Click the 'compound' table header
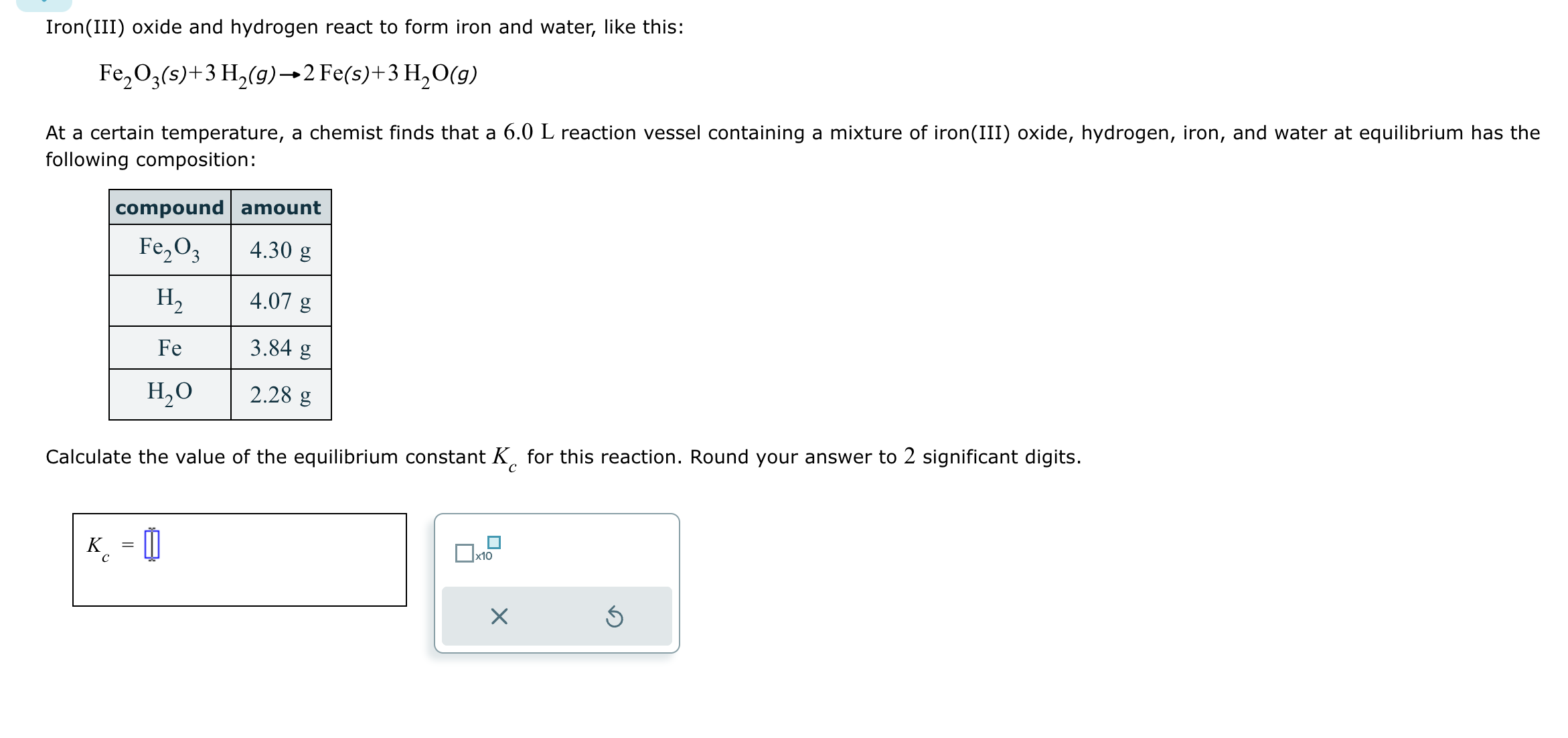This screenshot has width=1568, height=738. tap(169, 208)
